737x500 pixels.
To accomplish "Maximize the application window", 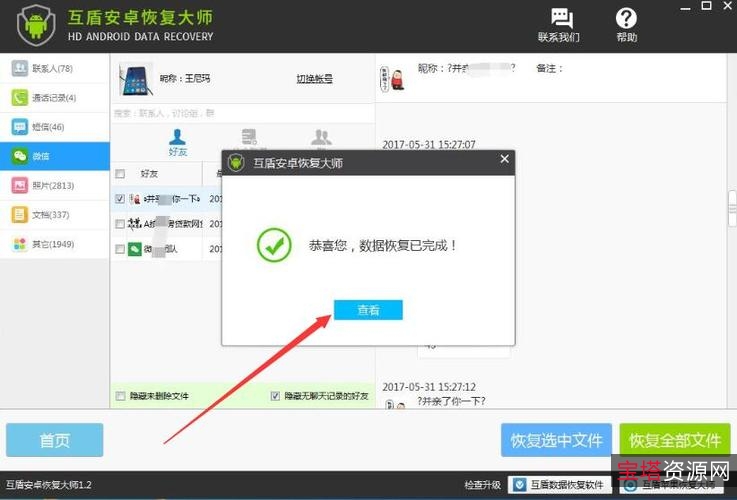I will pyautogui.click(x=706, y=6).
